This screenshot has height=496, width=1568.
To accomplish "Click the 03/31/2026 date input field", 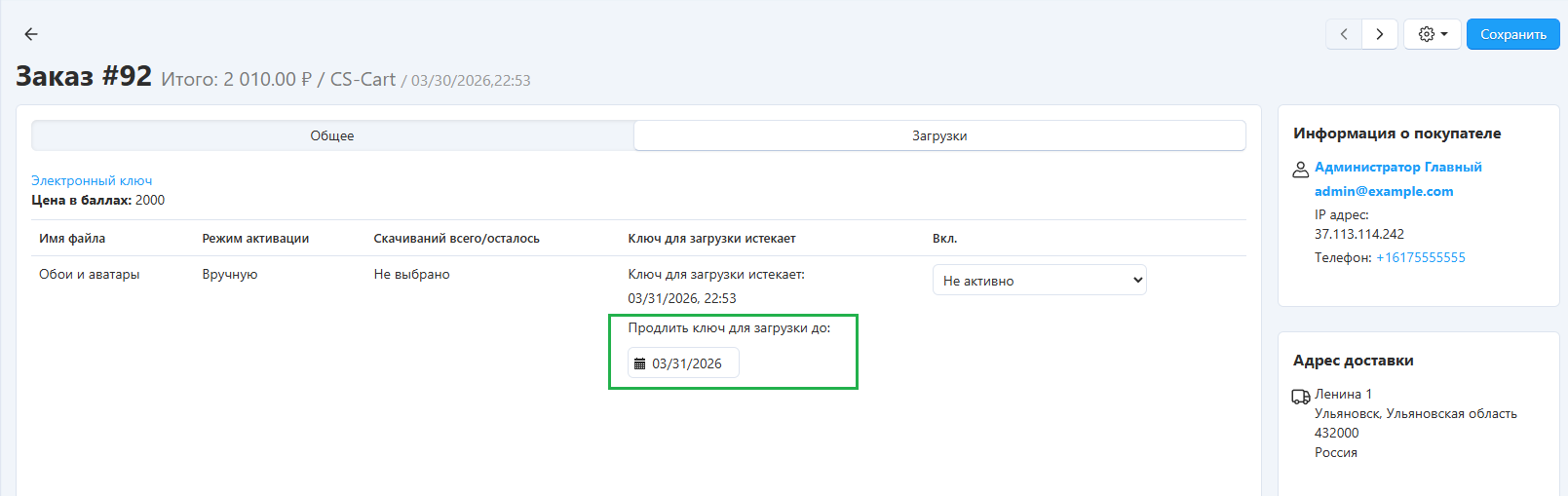I will pyautogui.click(x=687, y=363).
